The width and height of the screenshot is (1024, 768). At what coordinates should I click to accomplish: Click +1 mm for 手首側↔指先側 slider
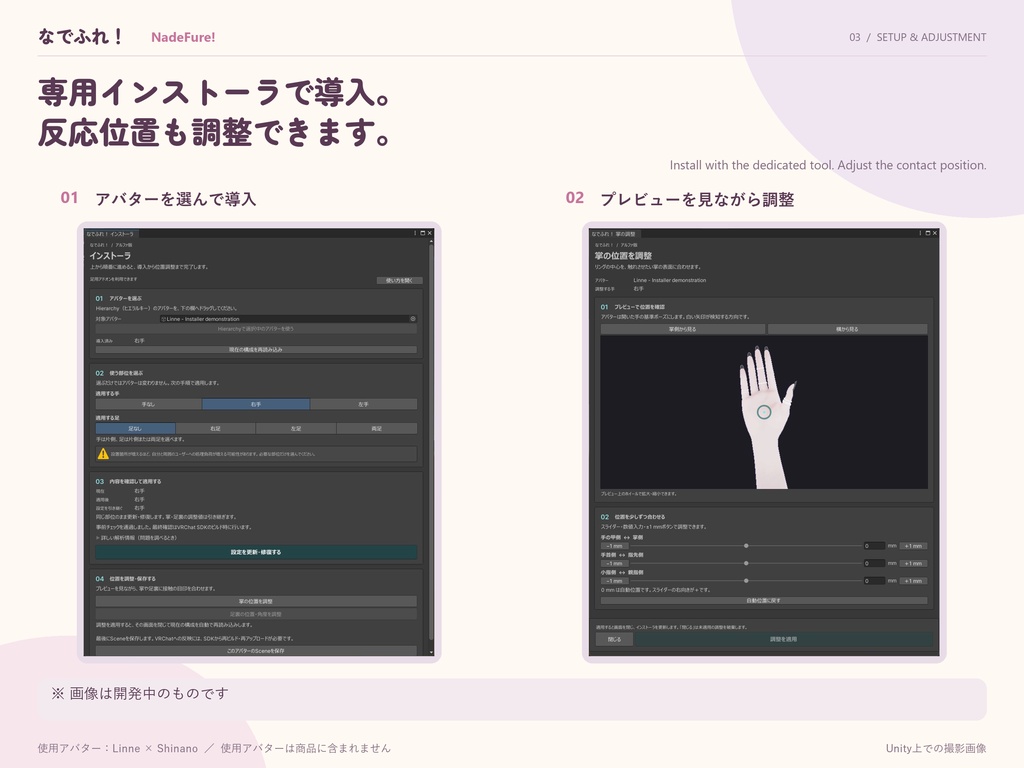point(913,563)
